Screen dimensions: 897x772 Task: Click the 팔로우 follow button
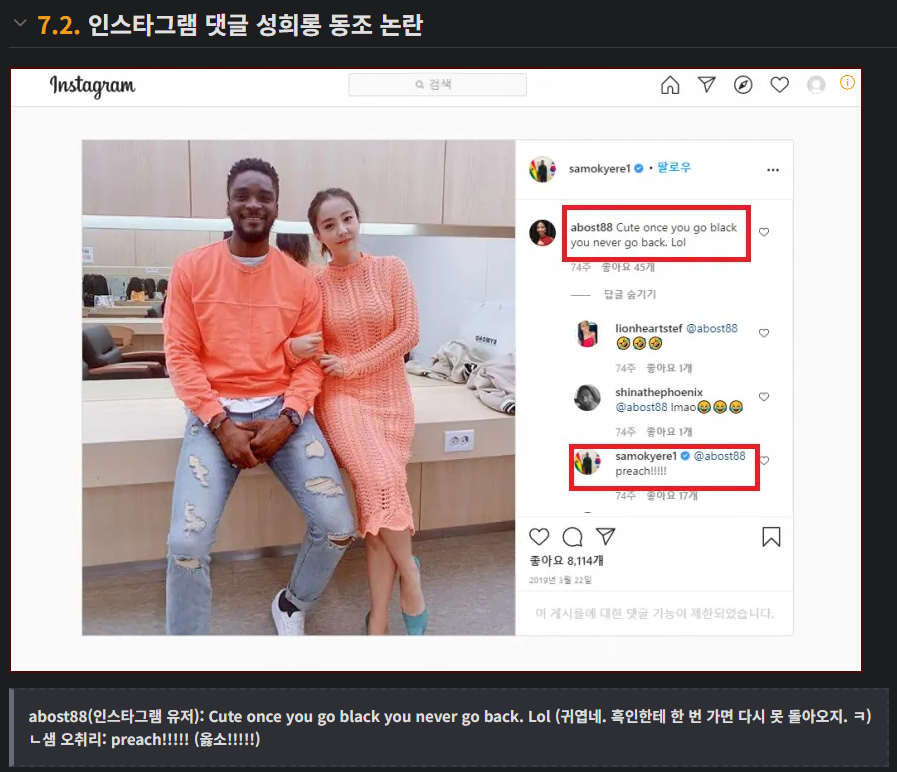[x=674, y=167]
